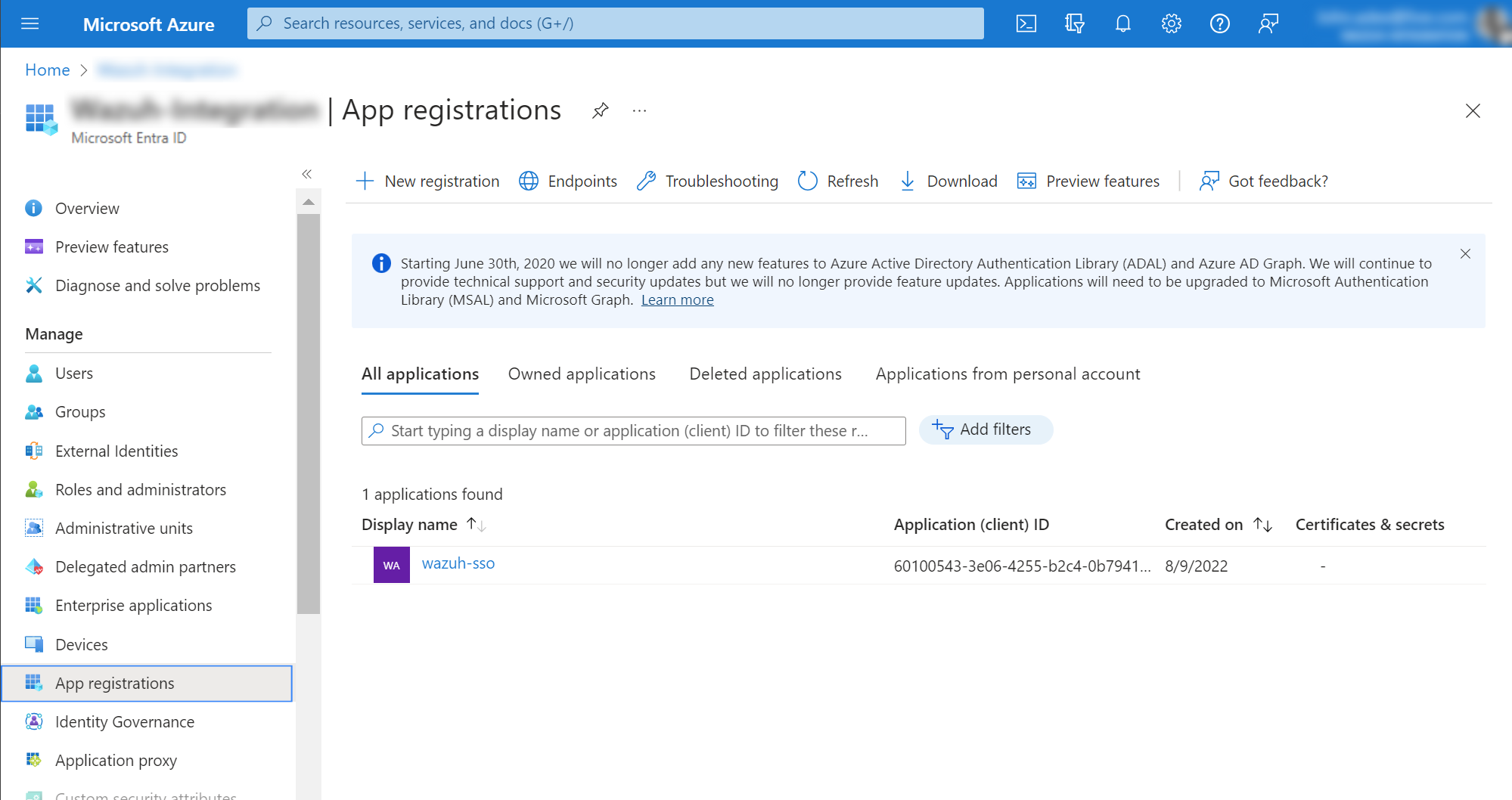Click the help question mark icon
Screen dimensions: 1512x800
coord(1219,23)
